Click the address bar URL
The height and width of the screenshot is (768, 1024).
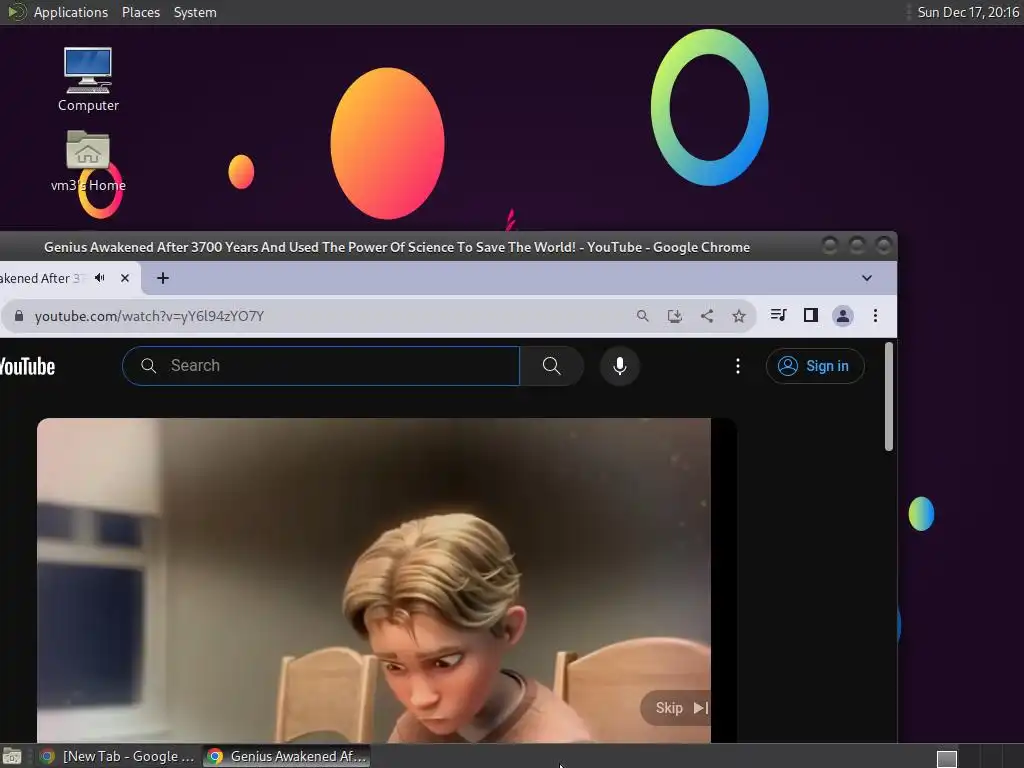point(149,316)
